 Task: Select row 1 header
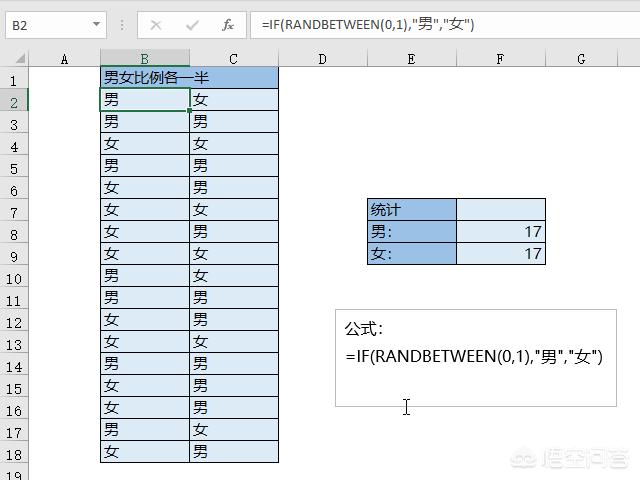coord(14,80)
